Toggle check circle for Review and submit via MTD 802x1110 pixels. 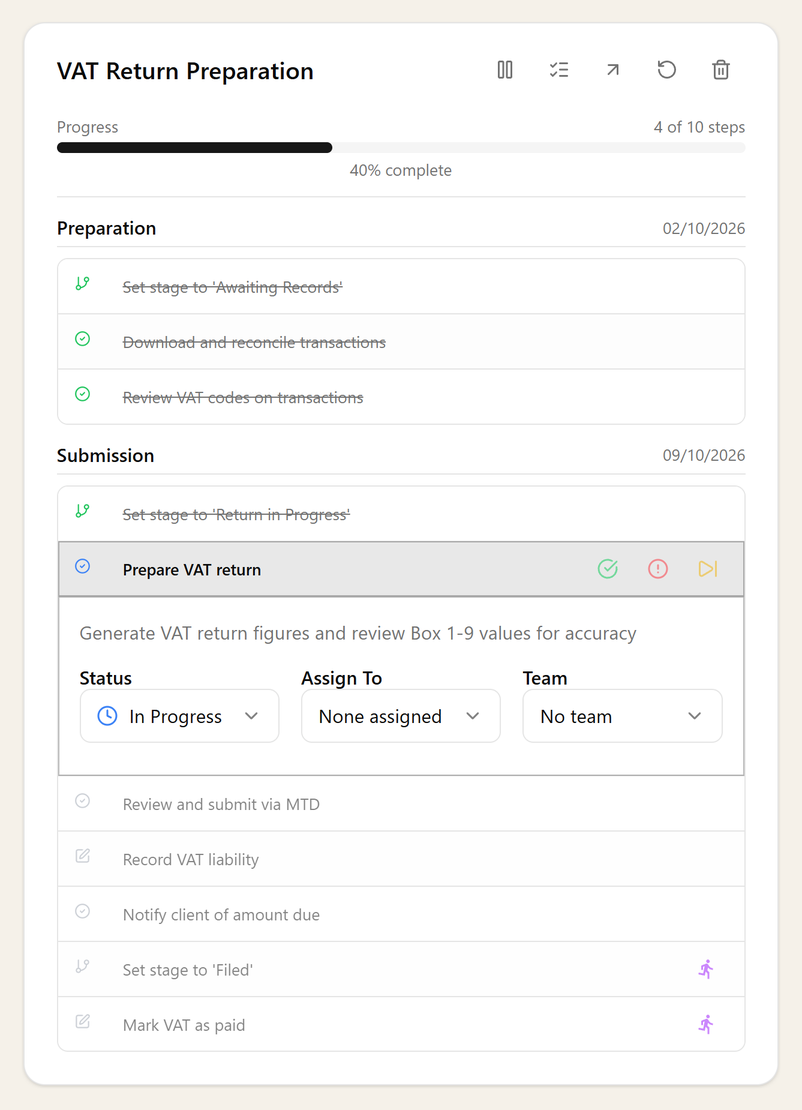click(x=83, y=800)
